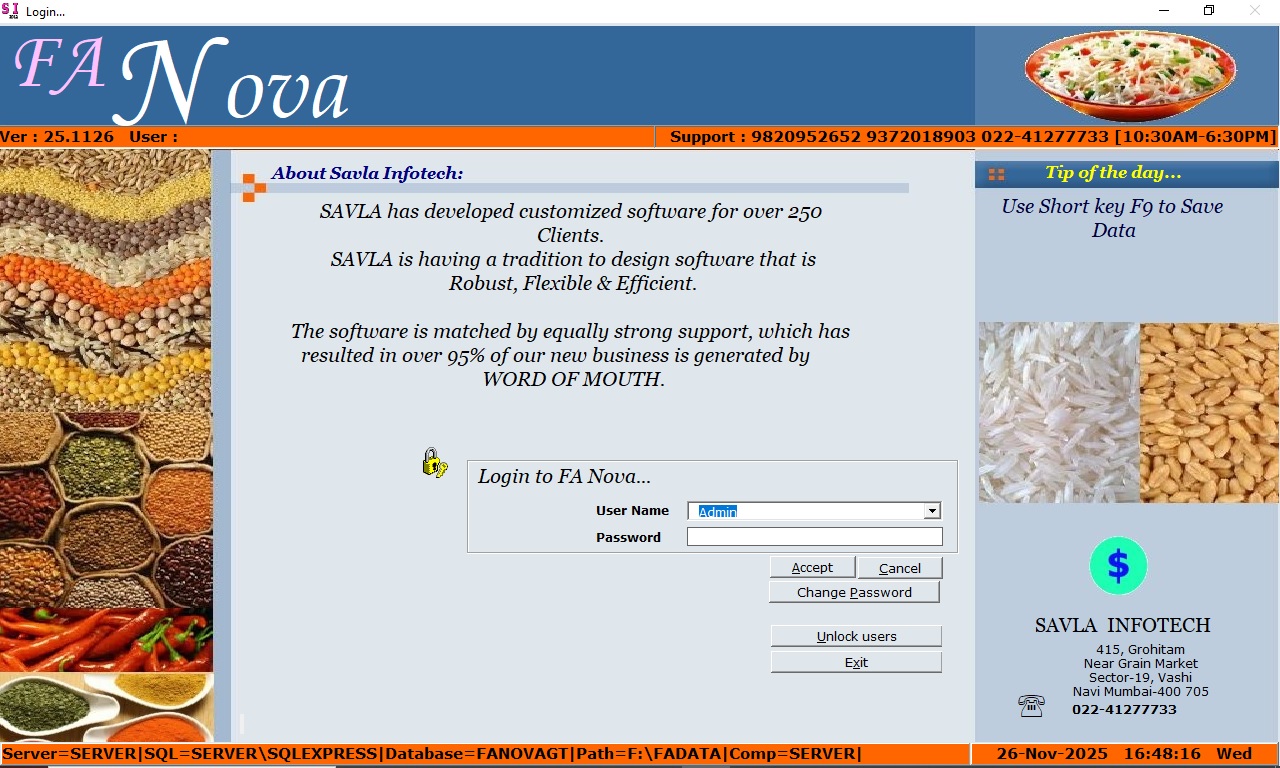Click the grid icon next to Tip of the day
This screenshot has width=1280, height=768.
click(996, 174)
